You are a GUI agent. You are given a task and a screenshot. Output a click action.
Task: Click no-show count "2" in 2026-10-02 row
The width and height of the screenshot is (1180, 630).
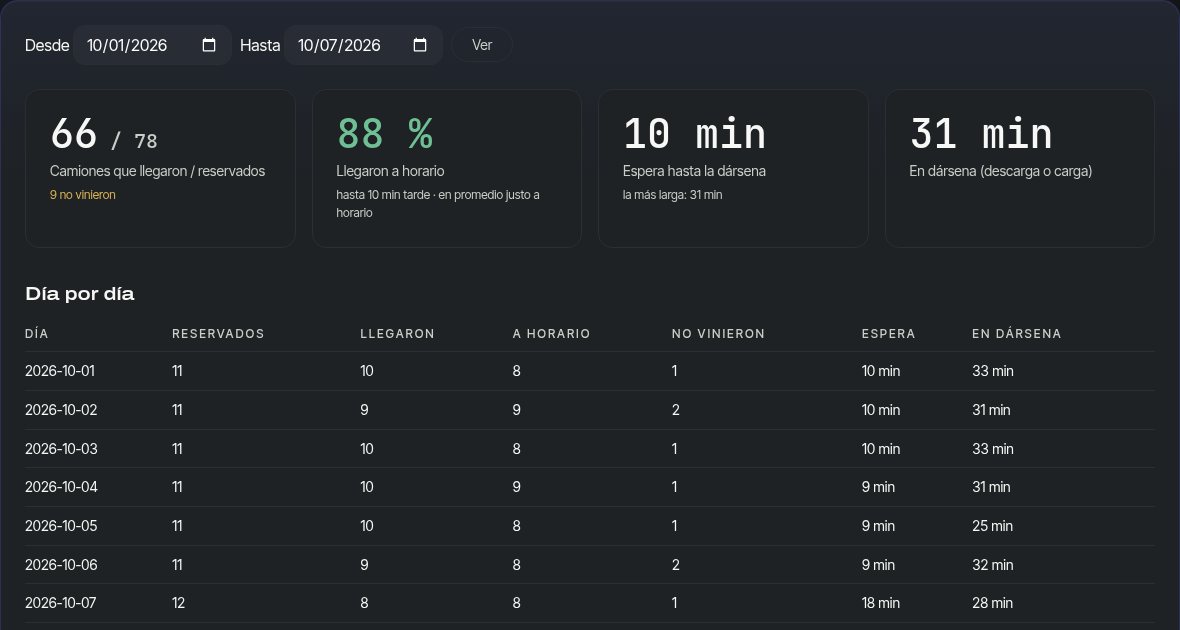click(x=676, y=410)
